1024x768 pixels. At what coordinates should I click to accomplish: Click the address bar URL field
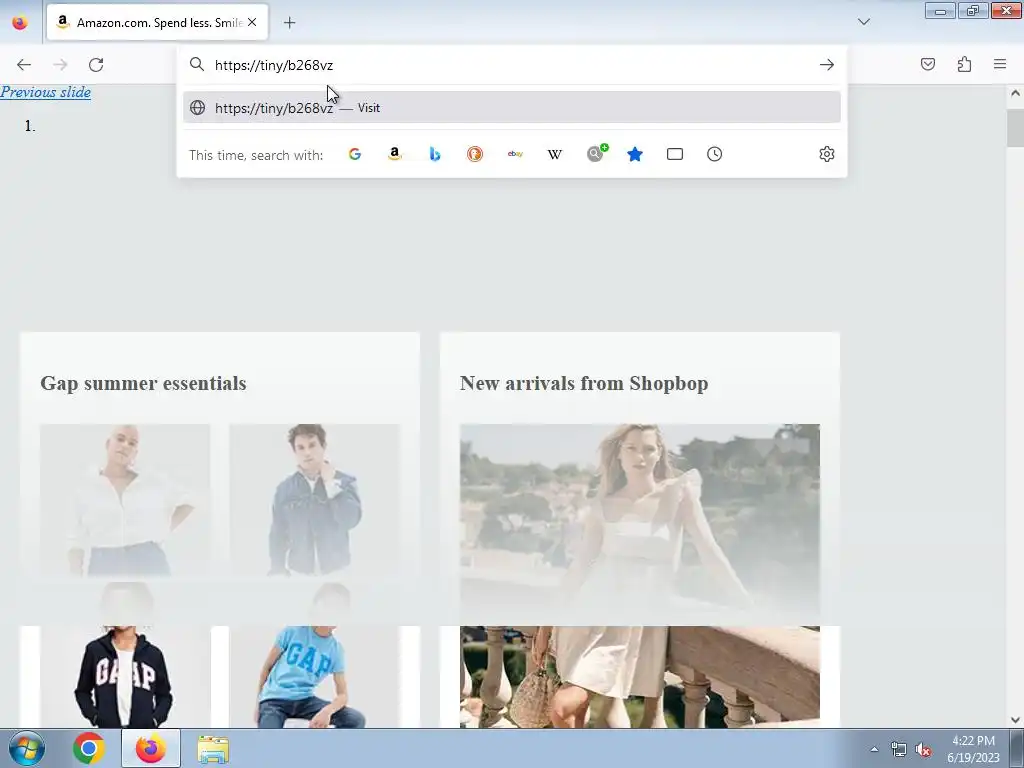[512, 65]
